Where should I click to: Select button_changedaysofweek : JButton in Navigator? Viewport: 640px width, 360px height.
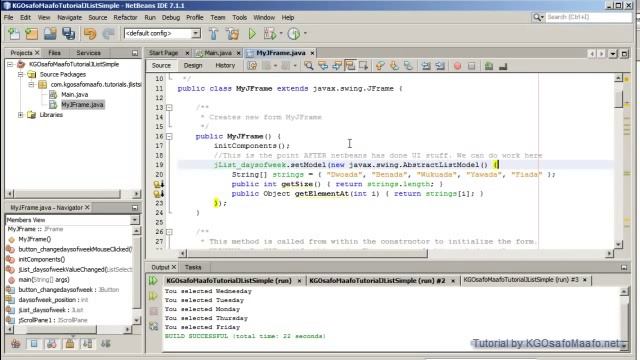pyautogui.click(x=68, y=290)
